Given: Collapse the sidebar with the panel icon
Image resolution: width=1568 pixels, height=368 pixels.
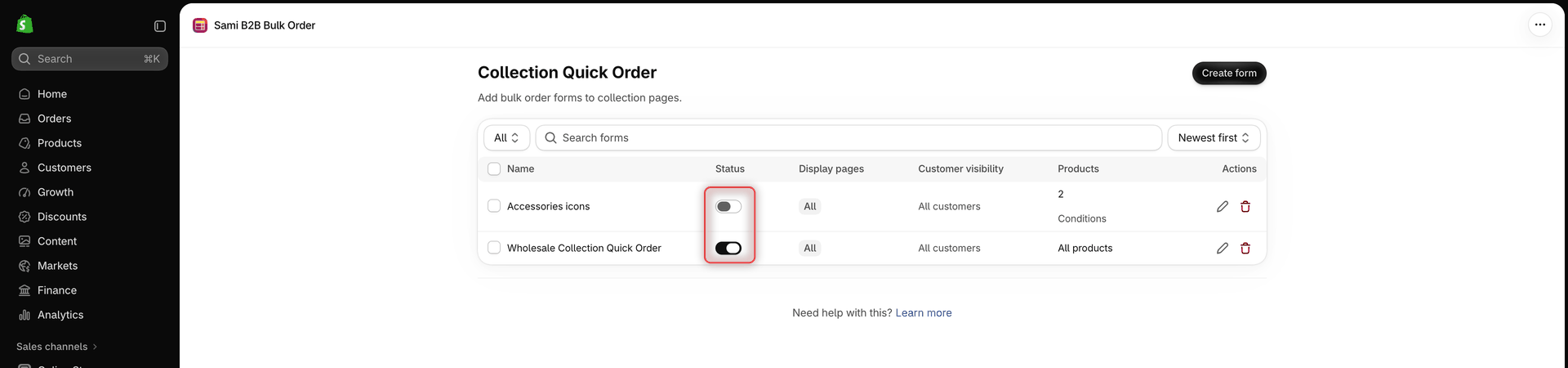Looking at the screenshot, I should tap(160, 26).
